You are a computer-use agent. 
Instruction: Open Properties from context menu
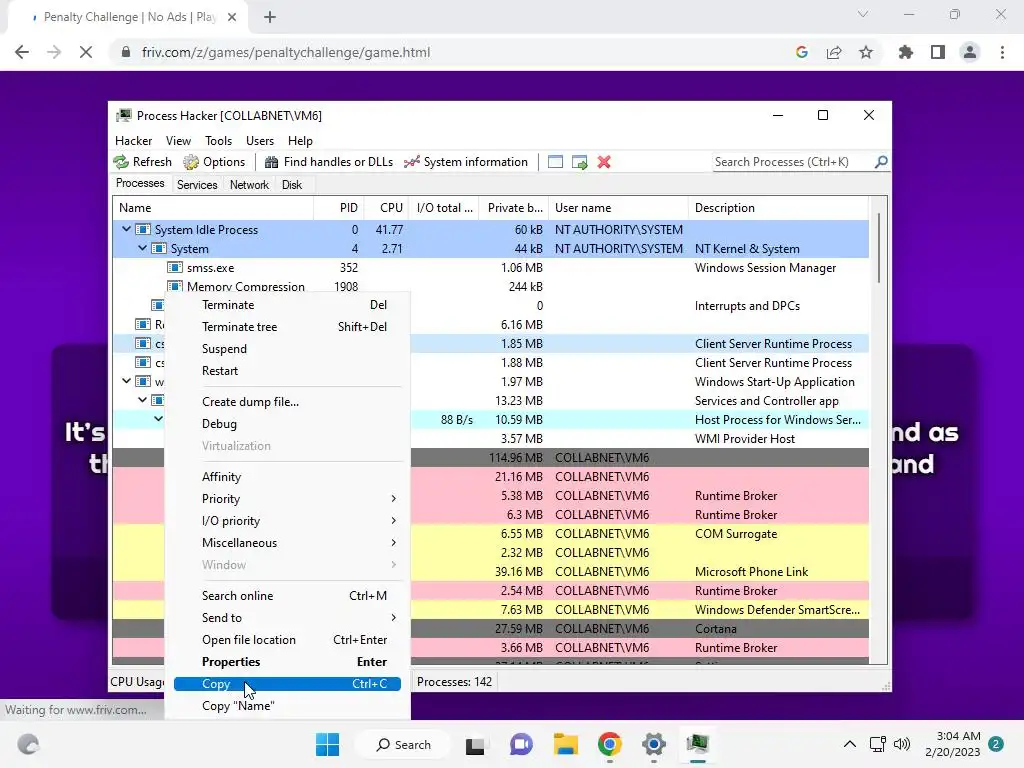[287, 662]
